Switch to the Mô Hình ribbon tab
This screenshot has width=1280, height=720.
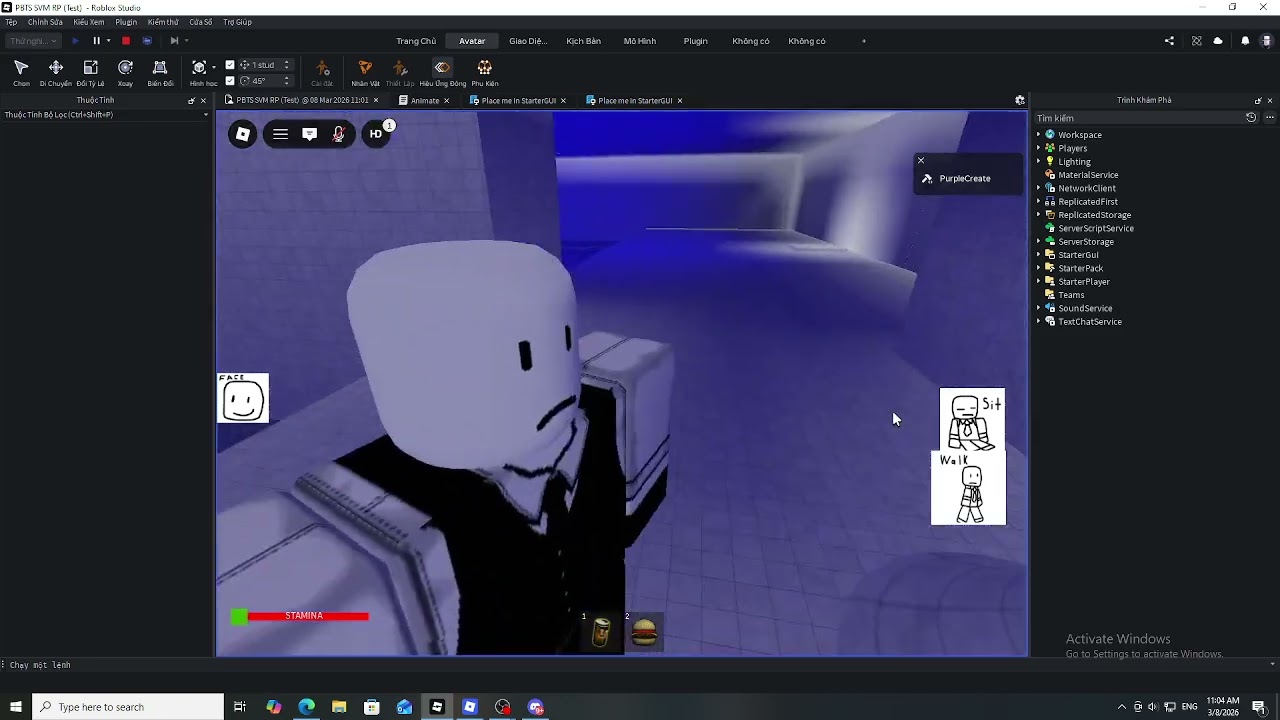coord(640,41)
